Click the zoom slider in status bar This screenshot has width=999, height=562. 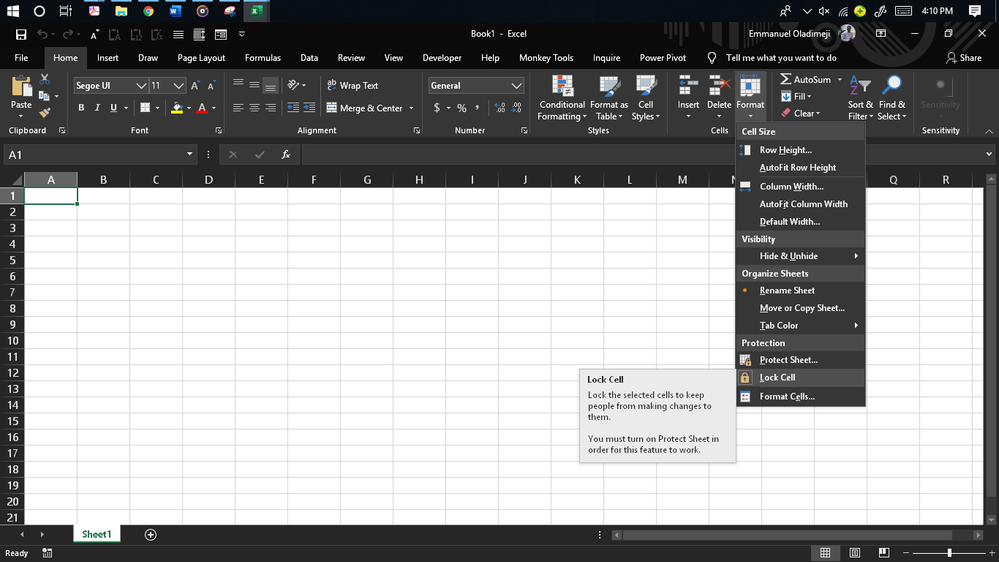tap(949, 553)
